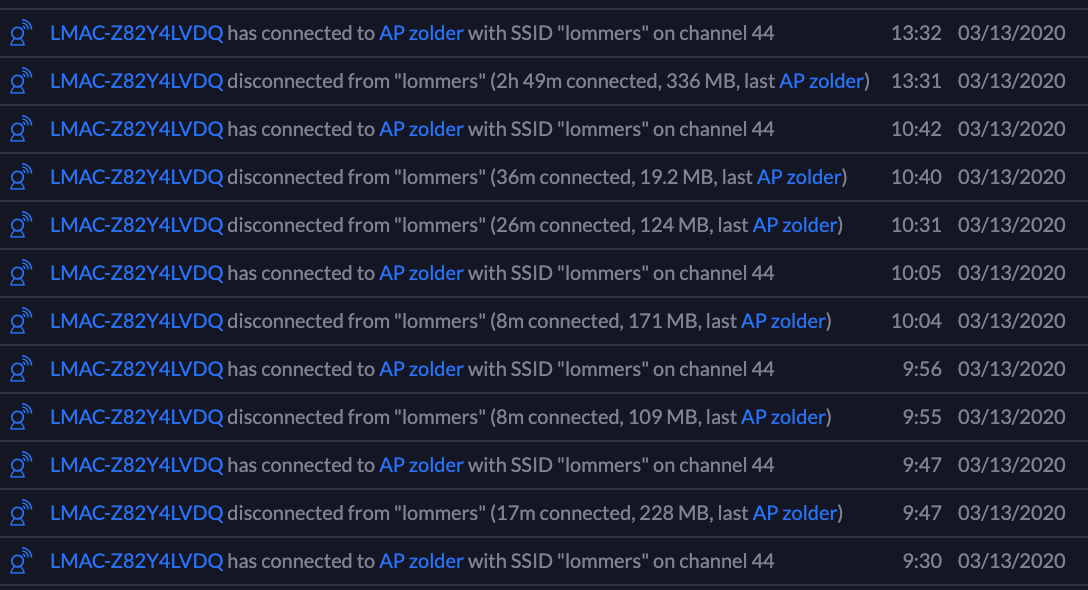1088x590 pixels.
Task: Click the AP zolder link in the 336 MB disconnect
Action: (821, 81)
